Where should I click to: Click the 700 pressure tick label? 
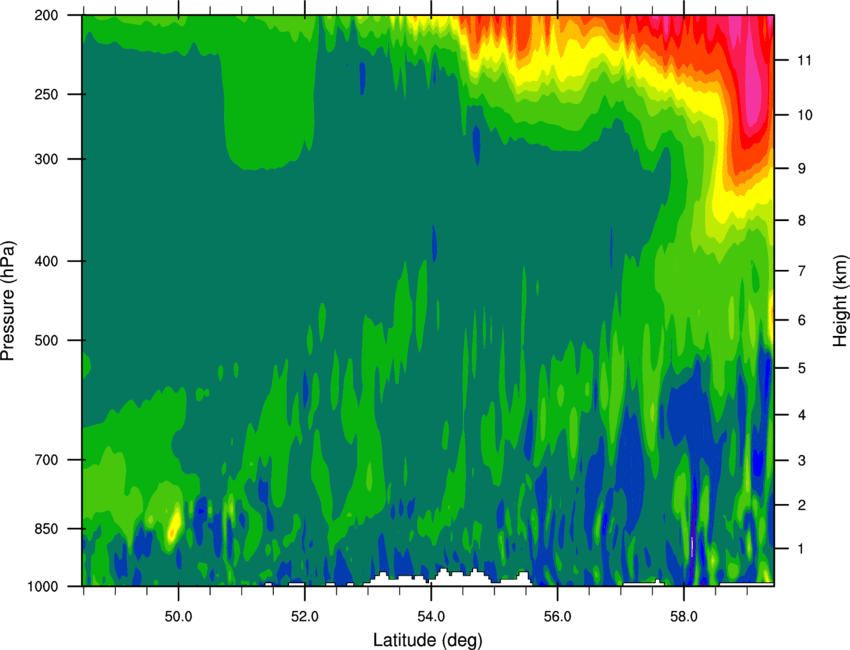coord(46,460)
